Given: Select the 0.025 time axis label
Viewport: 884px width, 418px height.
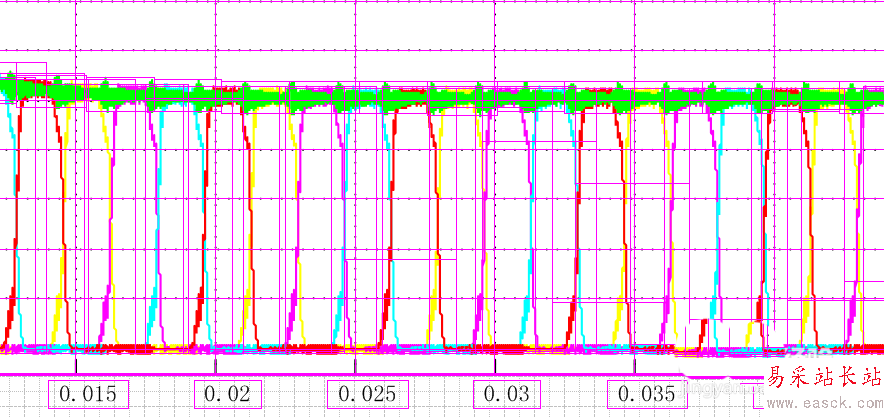Looking at the screenshot, I should [x=368, y=394].
